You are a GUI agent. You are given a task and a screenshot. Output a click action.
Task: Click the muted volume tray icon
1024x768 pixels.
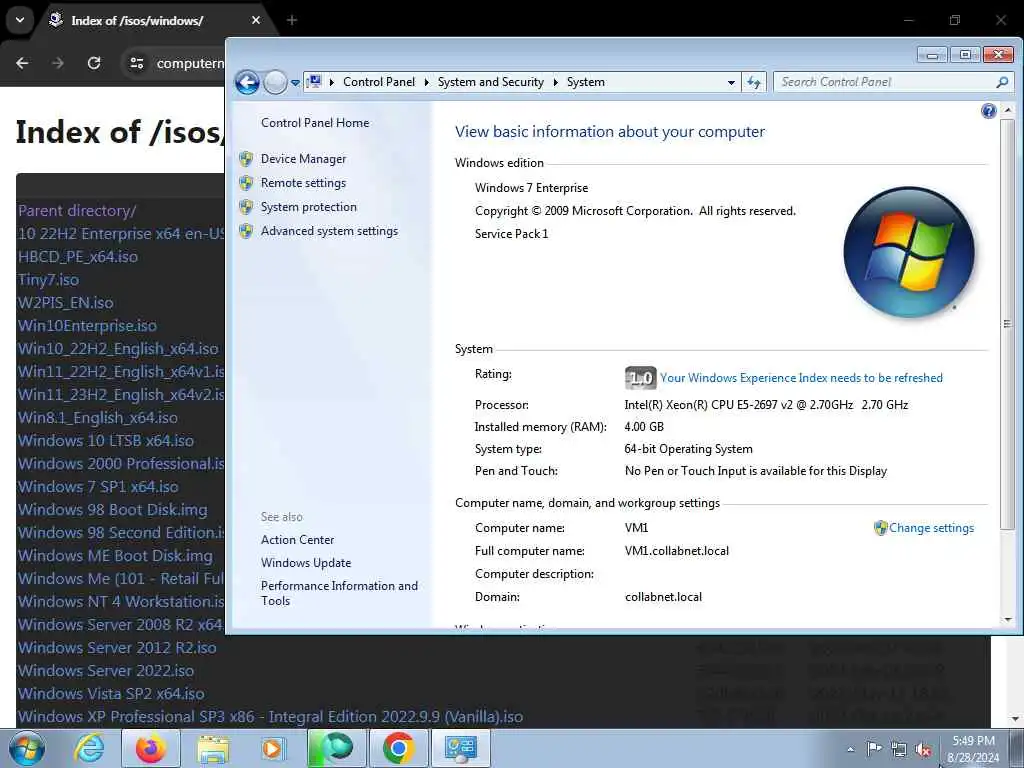tap(923, 750)
